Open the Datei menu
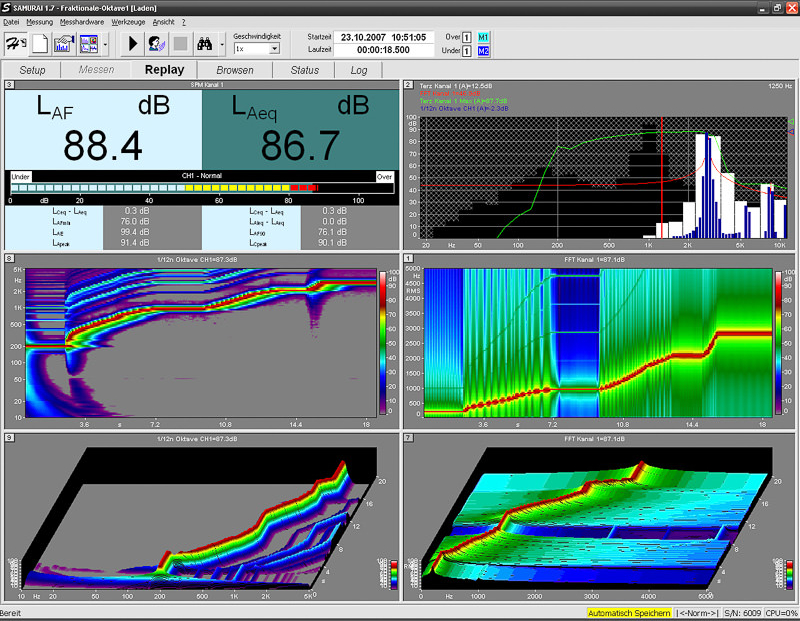Image resolution: width=800 pixels, height=621 pixels. 11,22
